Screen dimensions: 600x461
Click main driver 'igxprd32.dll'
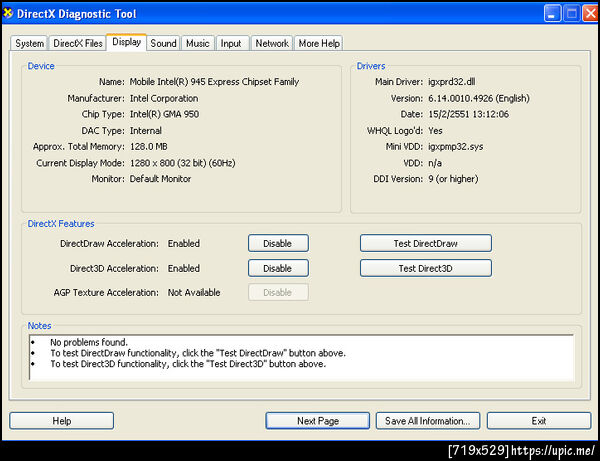click(x=452, y=82)
